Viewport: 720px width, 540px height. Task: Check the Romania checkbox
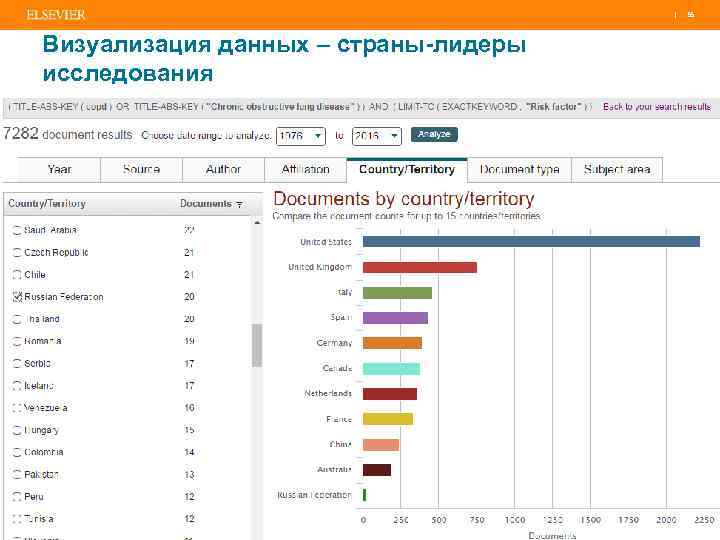pos(17,341)
